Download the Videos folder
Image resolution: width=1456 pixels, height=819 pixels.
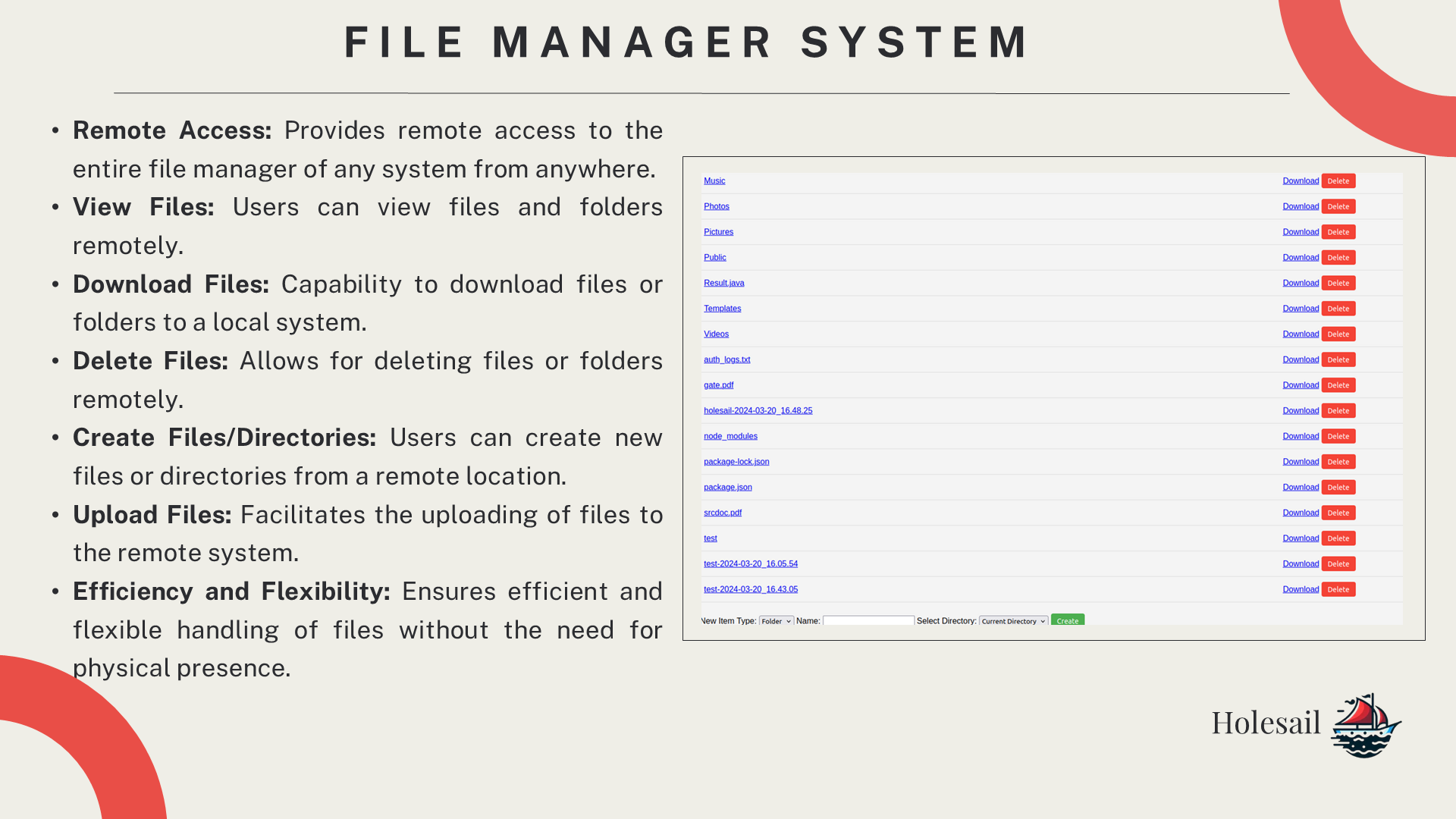tap(1301, 334)
